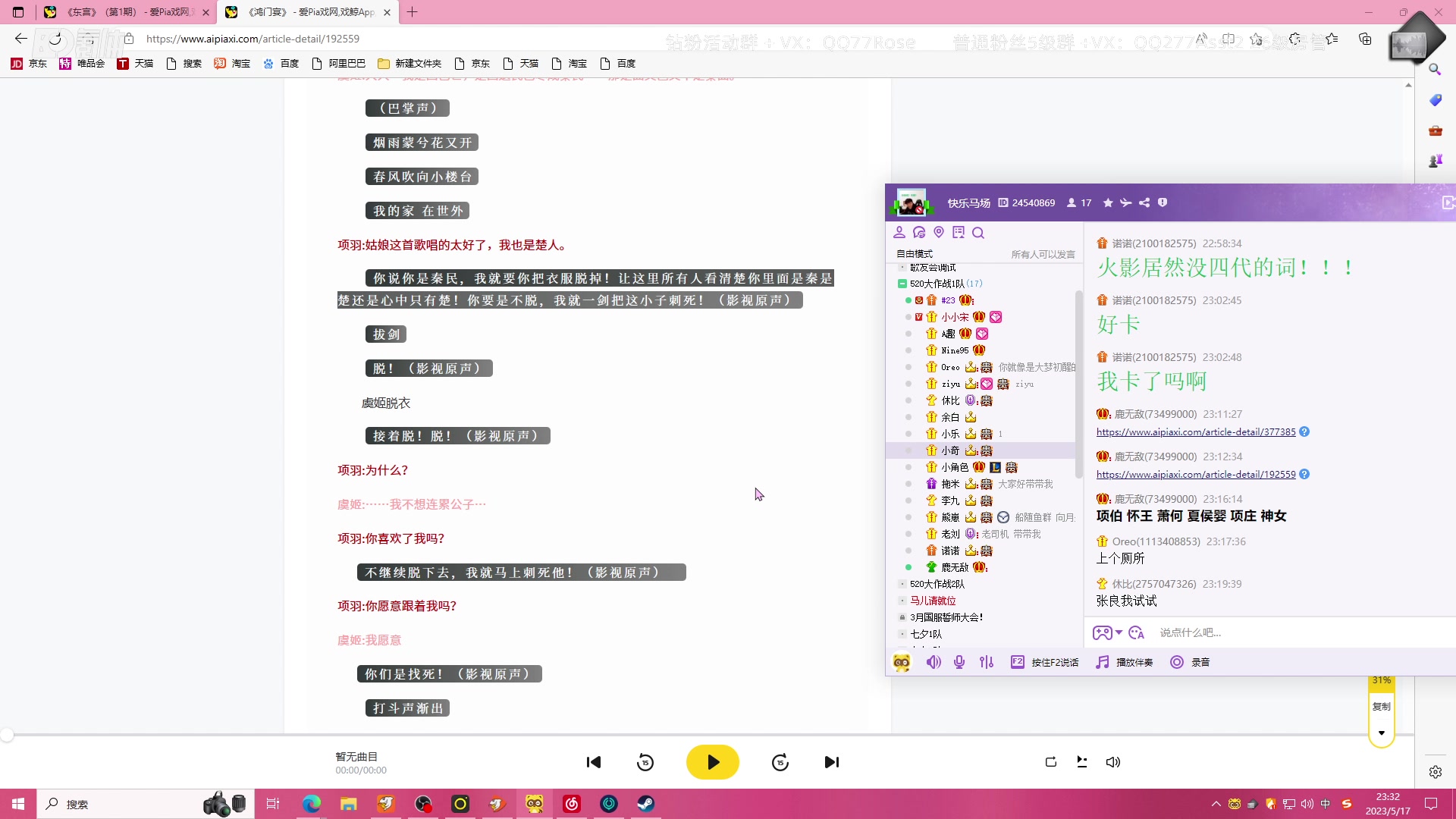Open the 唯品会 bookmark

click(x=83, y=64)
